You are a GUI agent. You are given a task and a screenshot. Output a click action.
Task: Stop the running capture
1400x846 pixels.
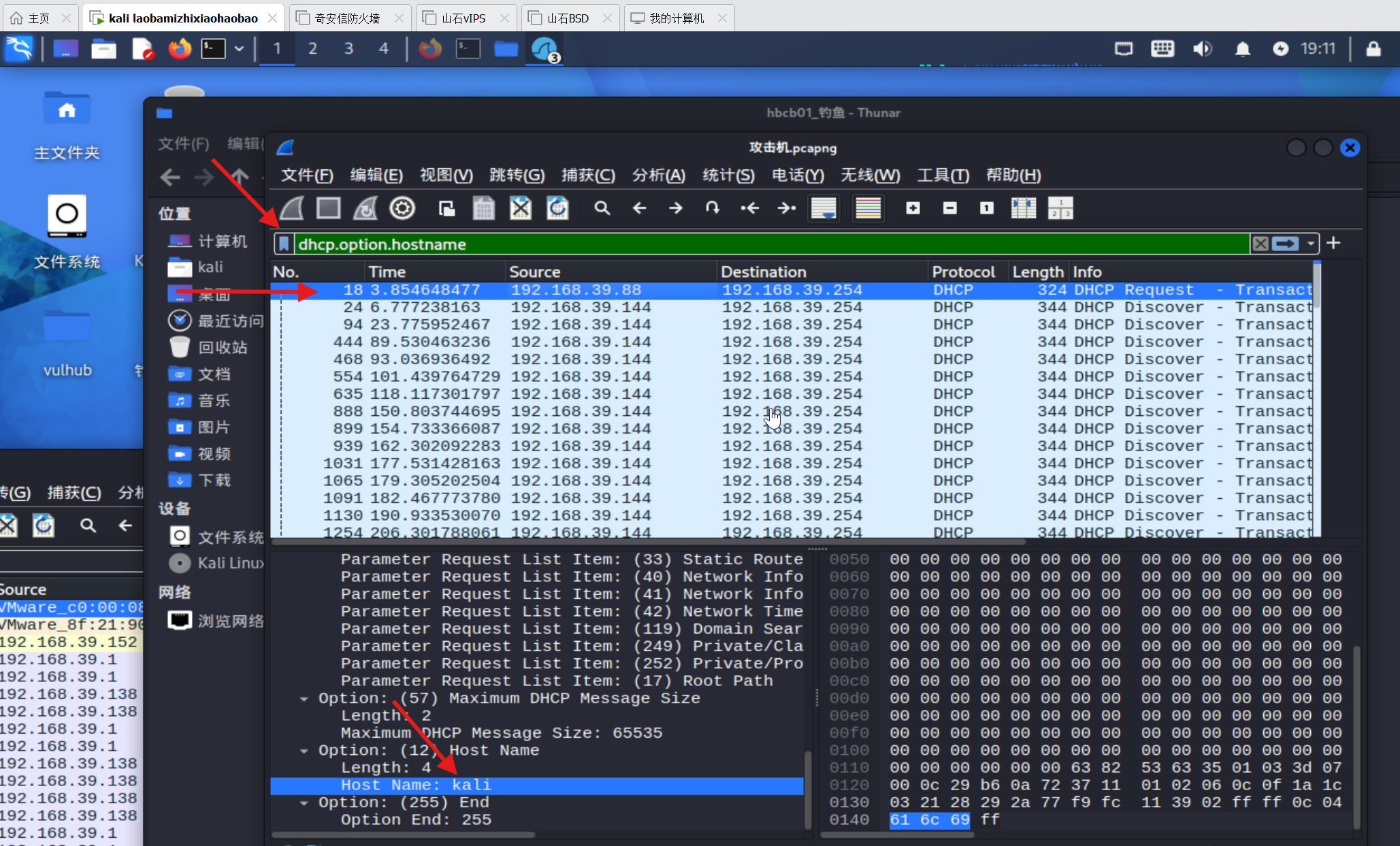pos(328,208)
